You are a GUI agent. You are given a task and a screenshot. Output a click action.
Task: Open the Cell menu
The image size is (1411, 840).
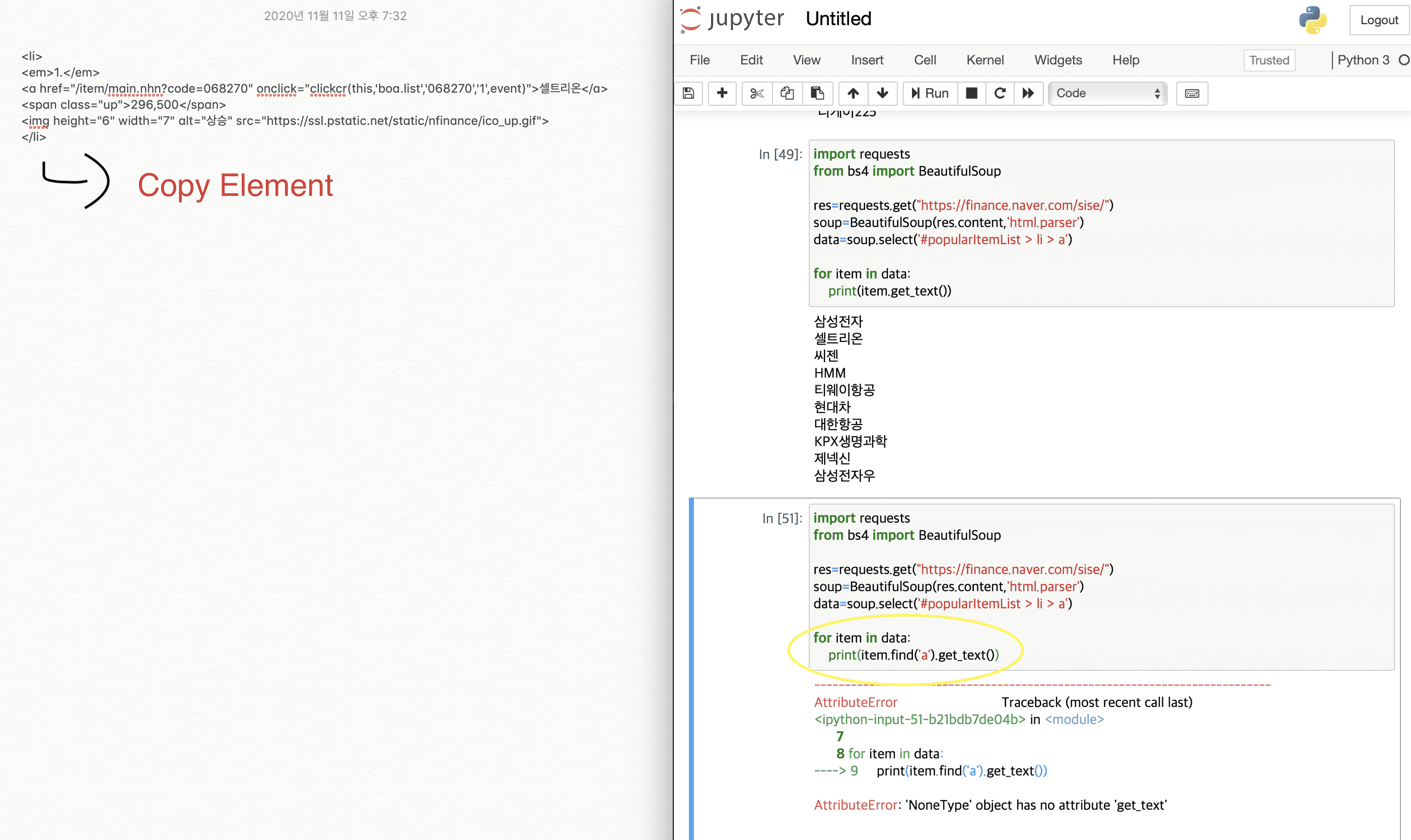[x=925, y=60]
